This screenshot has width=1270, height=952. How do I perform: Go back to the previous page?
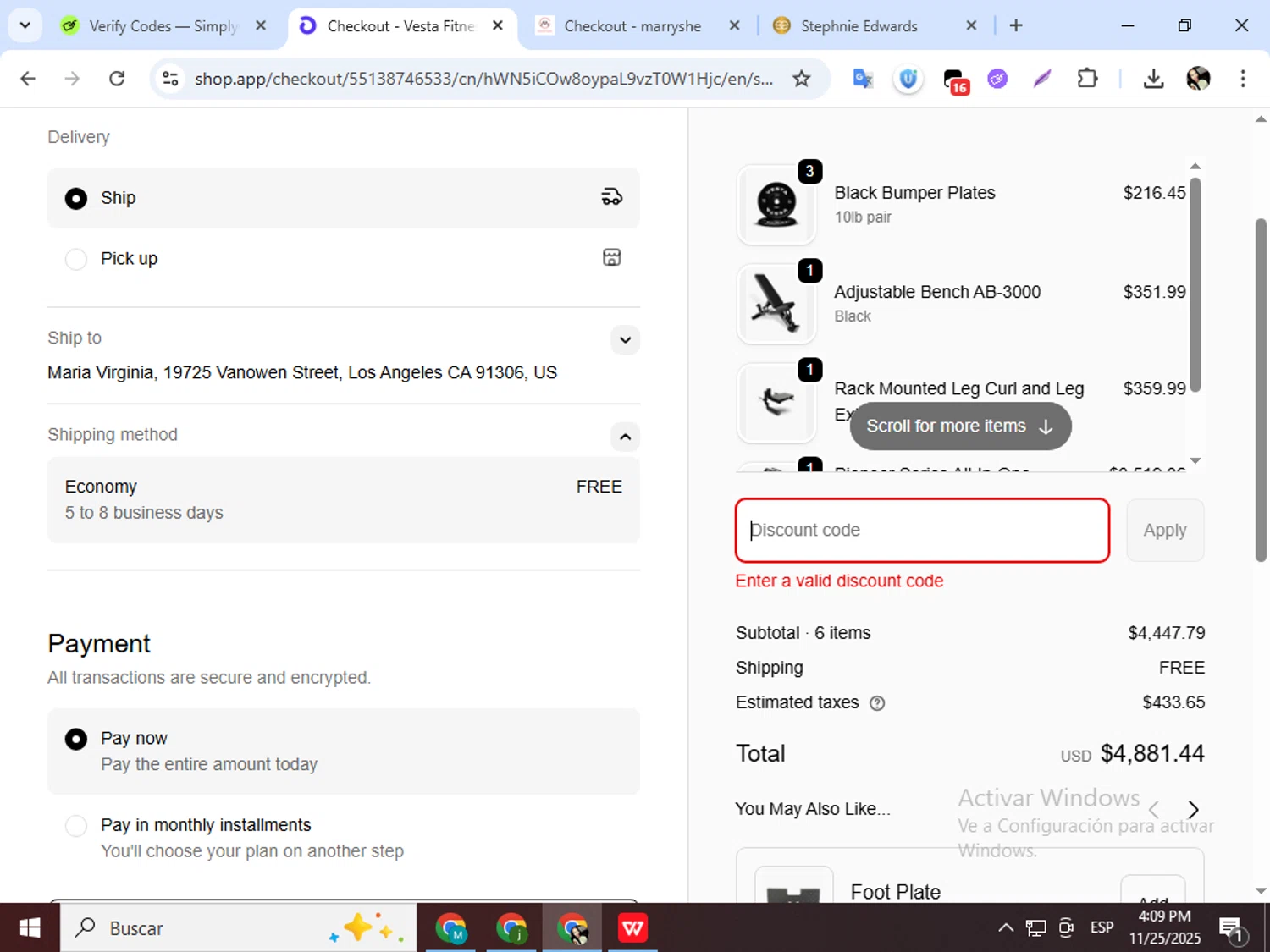pos(28,79)
